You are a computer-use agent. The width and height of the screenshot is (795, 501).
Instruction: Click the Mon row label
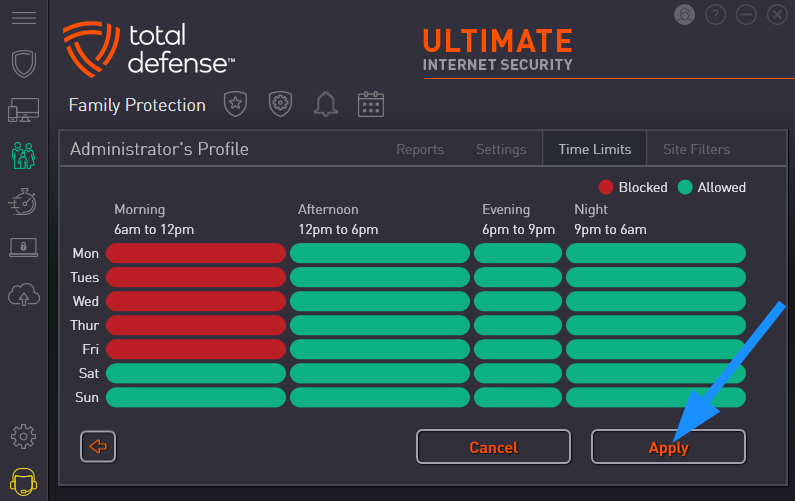[x=86, y=253]
